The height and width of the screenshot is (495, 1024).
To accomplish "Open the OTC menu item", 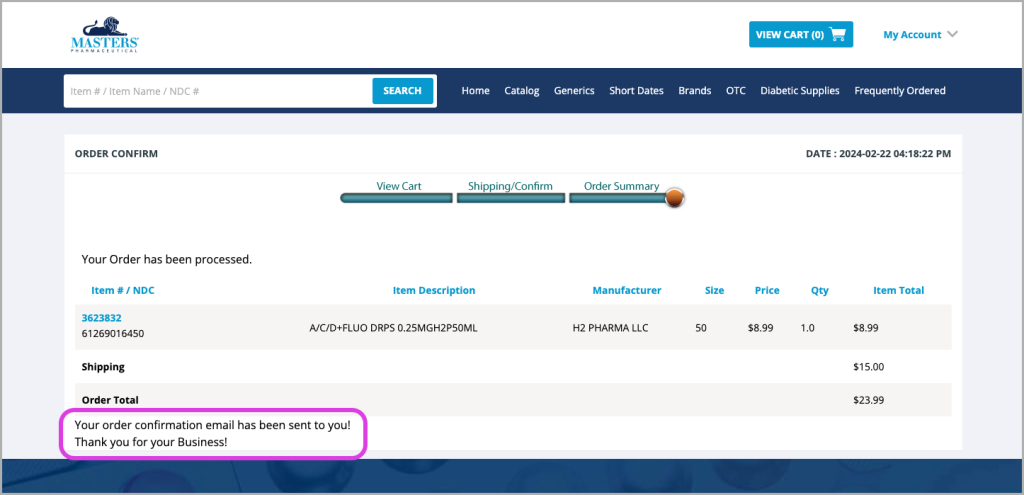I will tap(735, 91).
